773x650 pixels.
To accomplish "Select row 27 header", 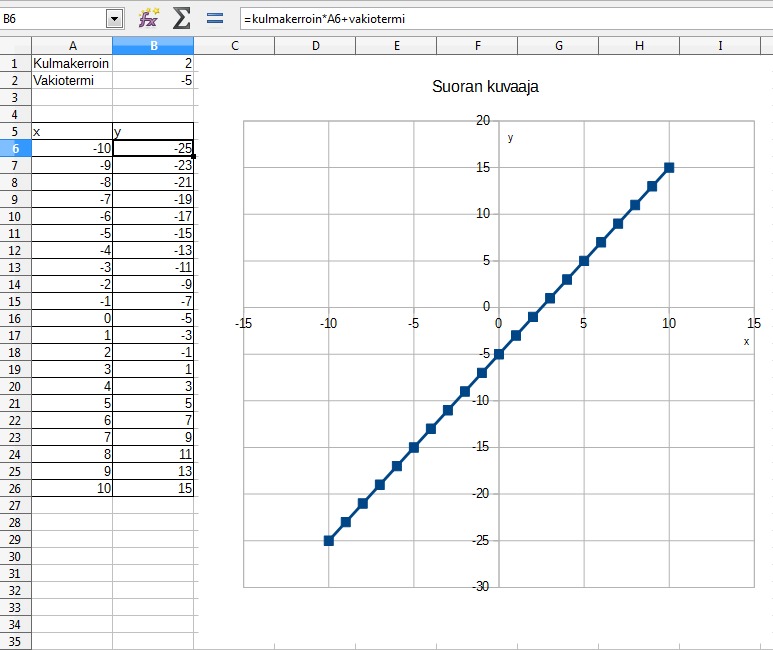I will tap(15, 506).
